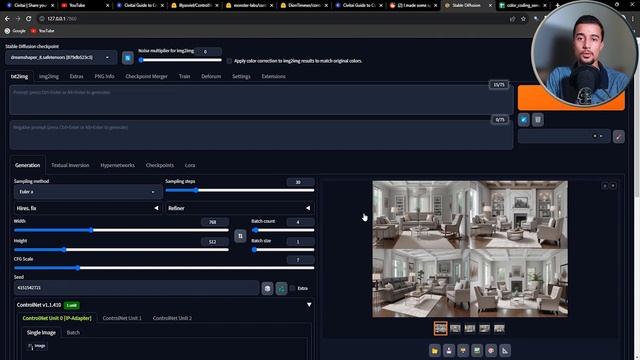This screenshot has width=640, height=360.
Task: Select the Textual Inversion tab
Action: coord(70,165)
